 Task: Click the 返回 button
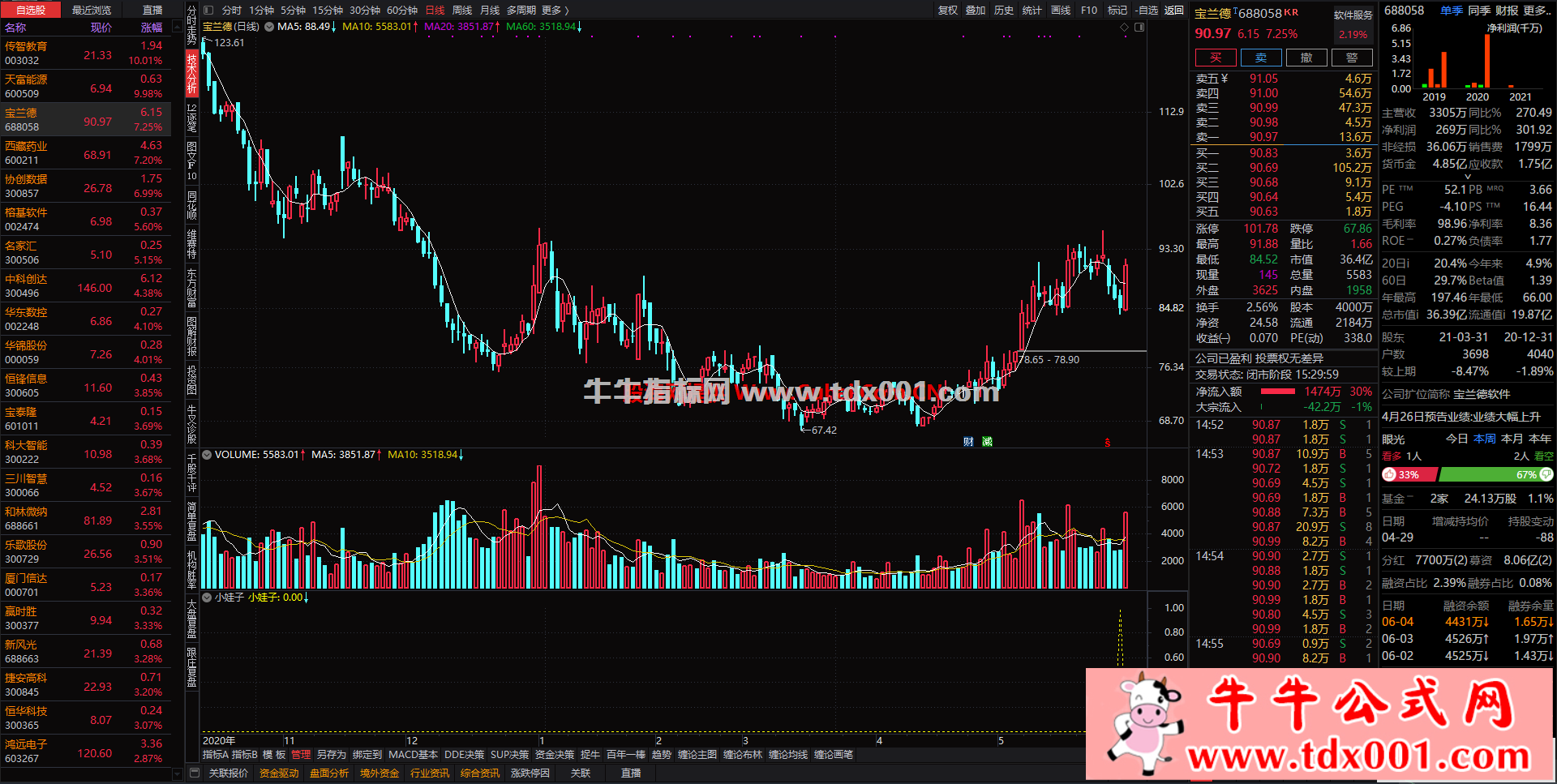[1174, 10]
